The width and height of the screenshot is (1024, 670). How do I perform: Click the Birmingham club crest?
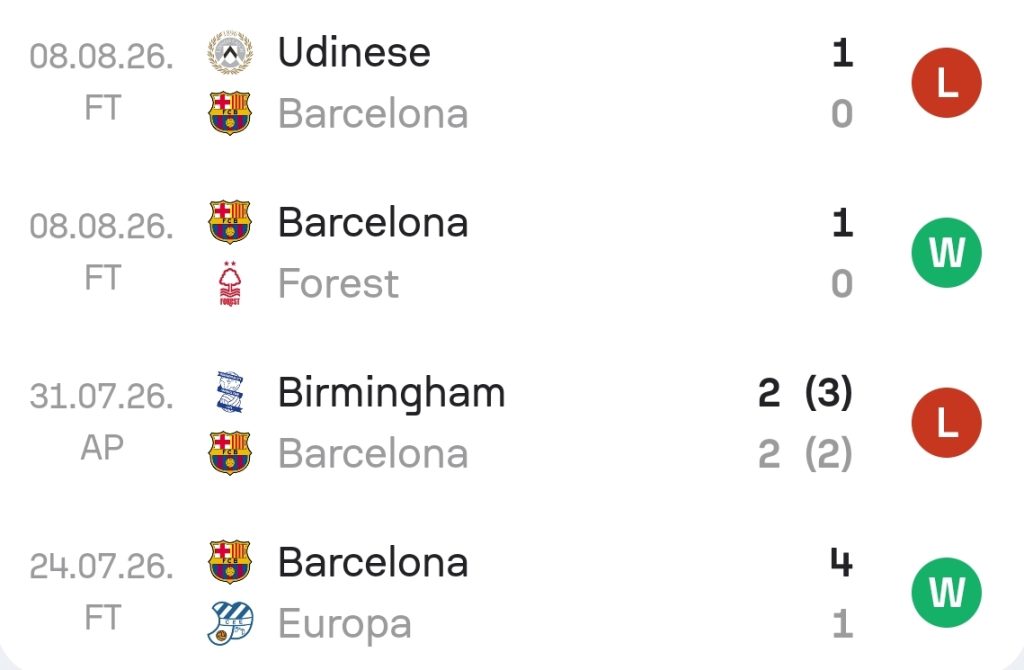(230, 392)
